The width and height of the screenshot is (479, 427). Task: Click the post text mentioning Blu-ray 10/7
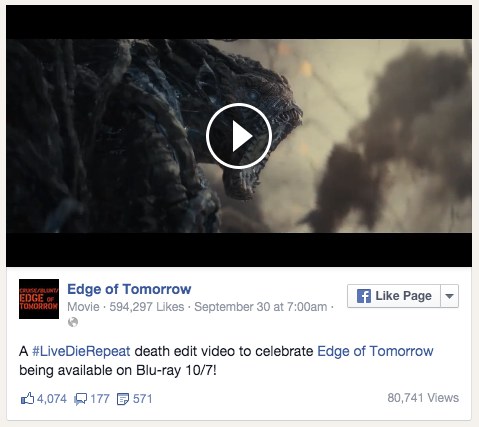[x=118, y=371]
